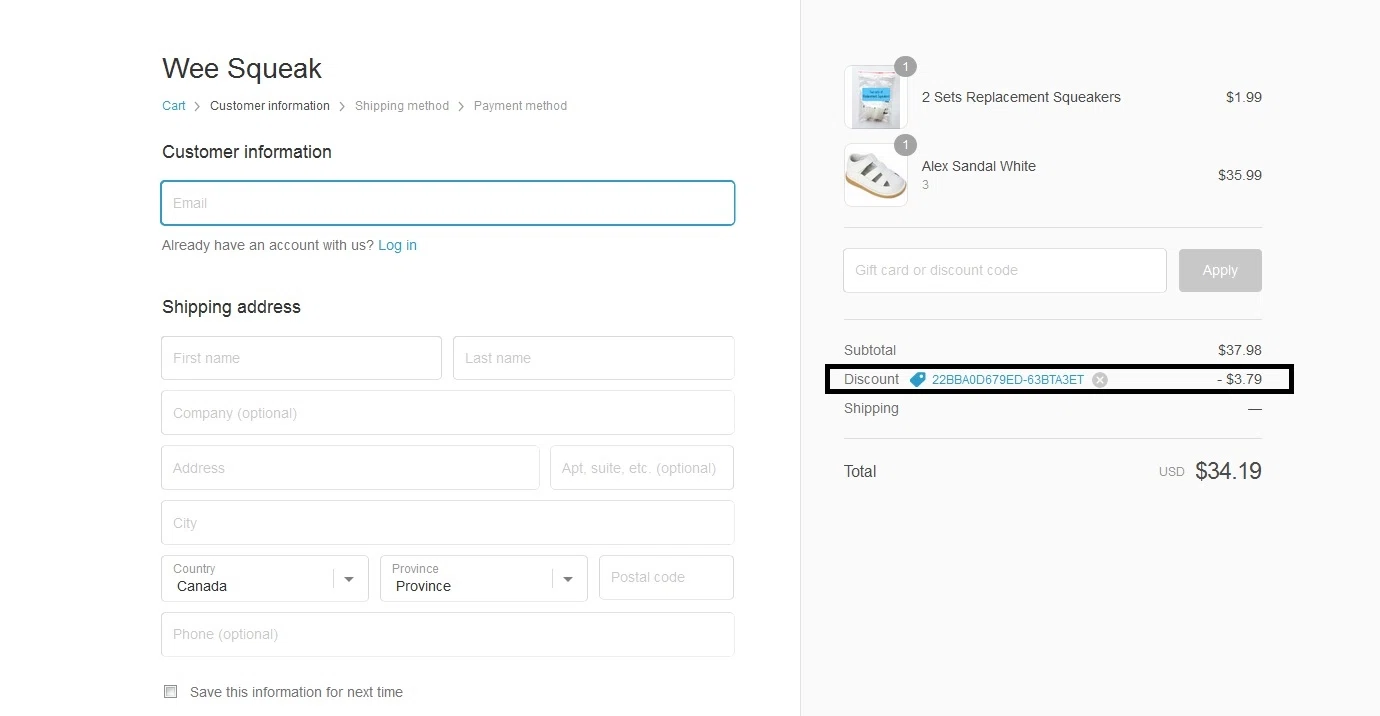Remove the applied discount code
Viewport: 1380px width, 716px height.
1100,380
